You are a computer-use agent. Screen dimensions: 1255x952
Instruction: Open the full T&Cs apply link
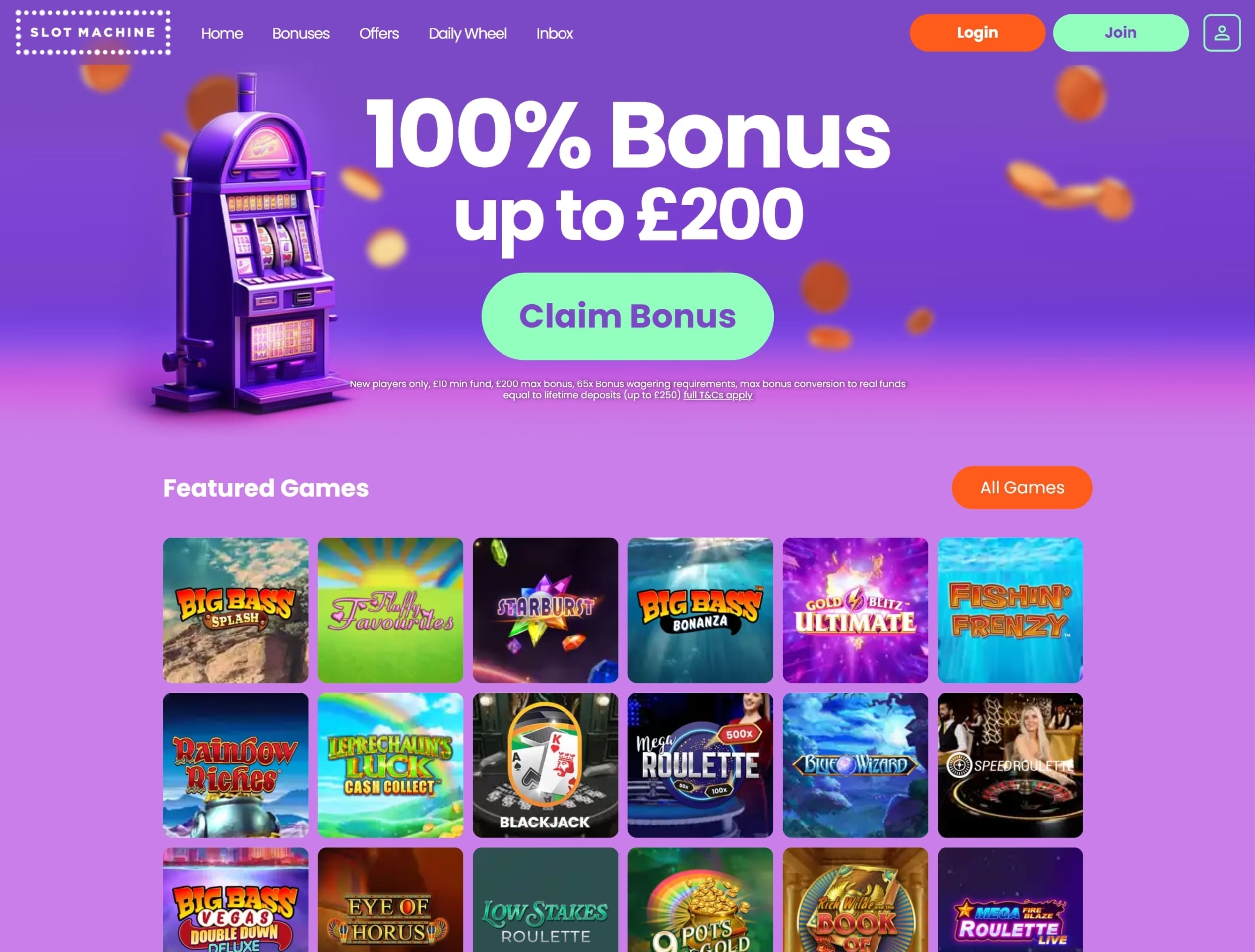717,395
